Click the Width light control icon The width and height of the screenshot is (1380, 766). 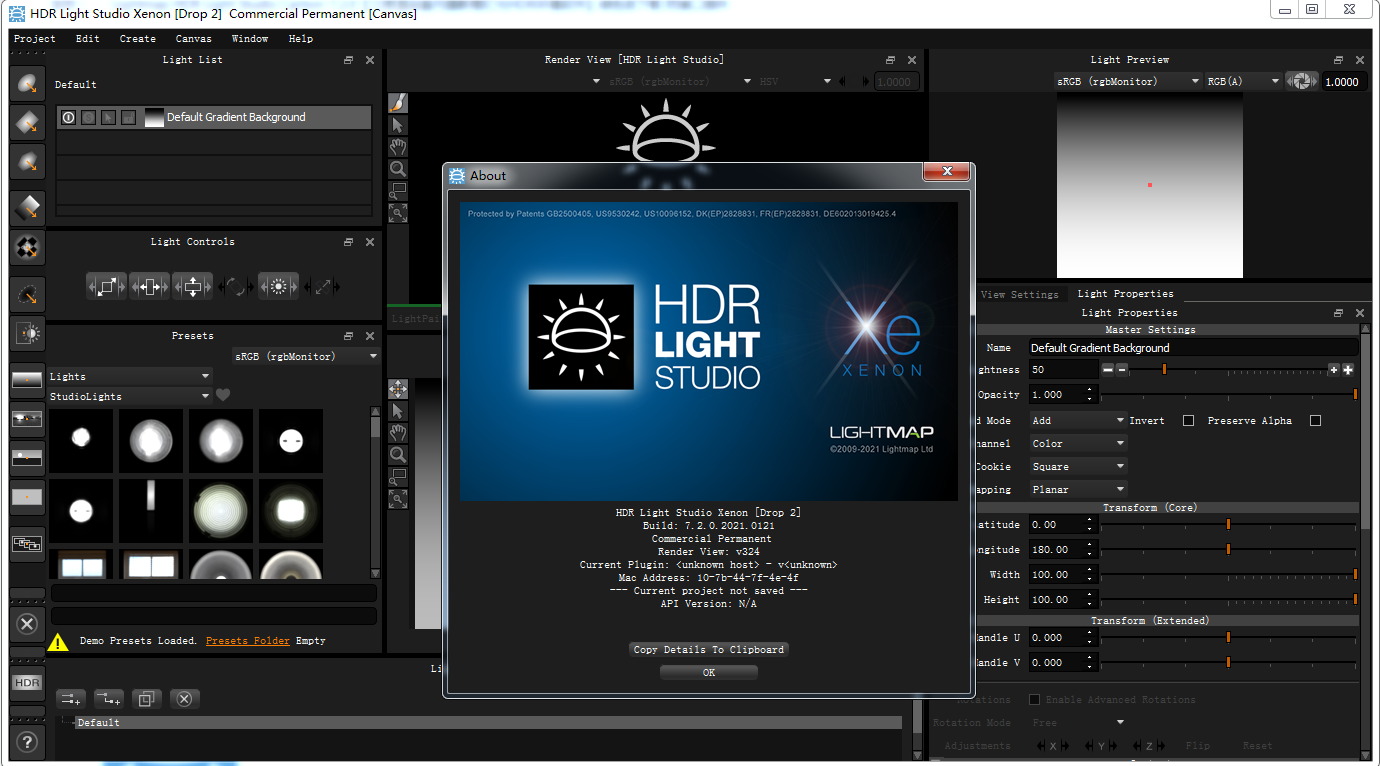[x=148, y=286]
